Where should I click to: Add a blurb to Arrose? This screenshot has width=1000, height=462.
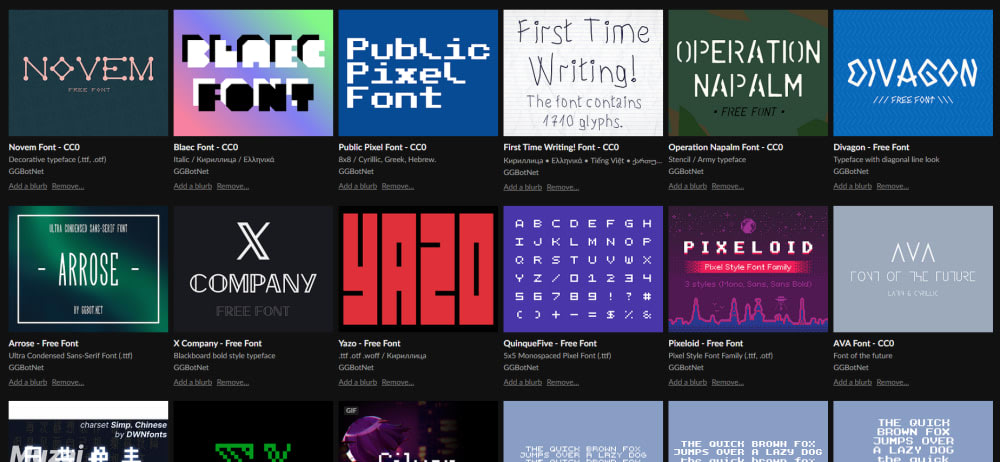(28, 382)
